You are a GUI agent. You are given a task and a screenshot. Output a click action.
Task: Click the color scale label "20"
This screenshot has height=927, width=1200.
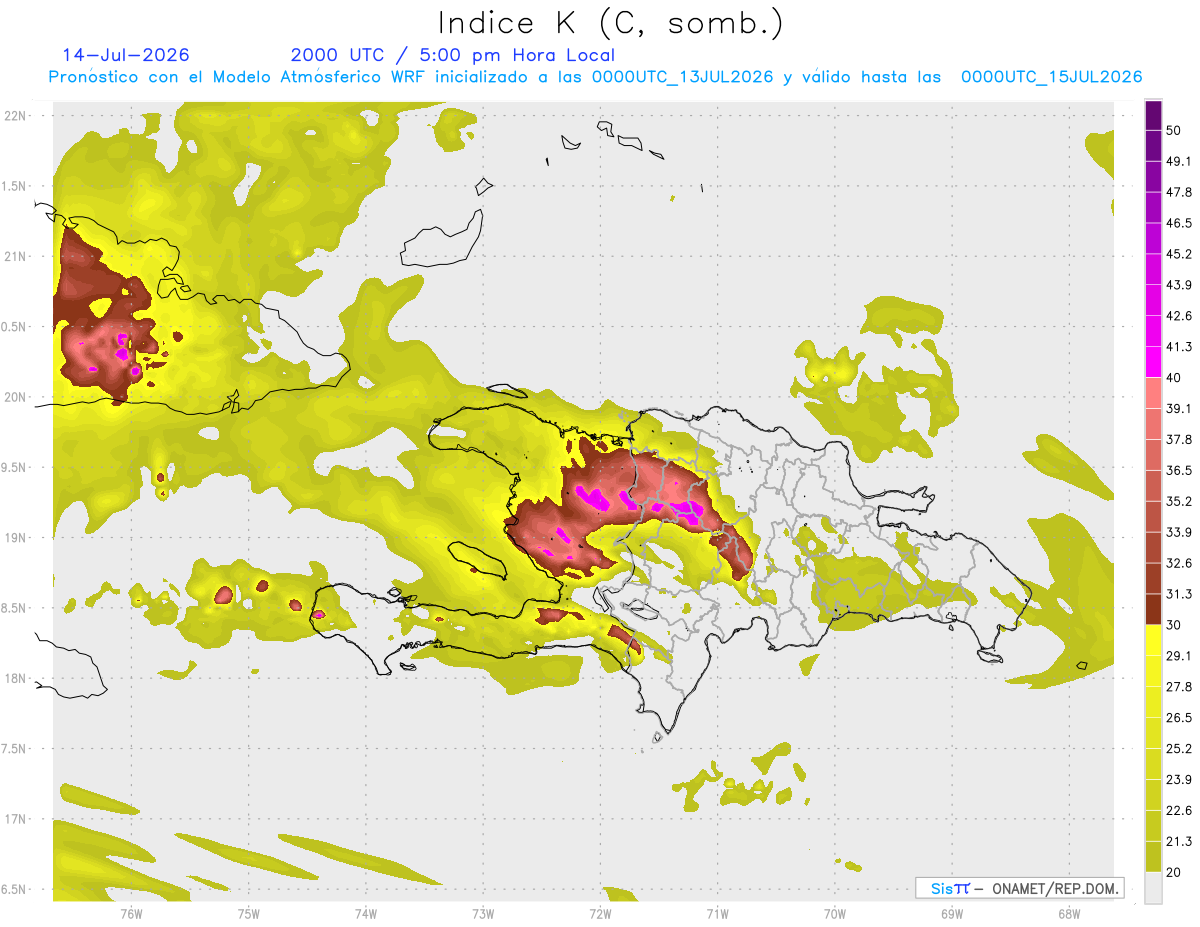(x=1174, y=872)
